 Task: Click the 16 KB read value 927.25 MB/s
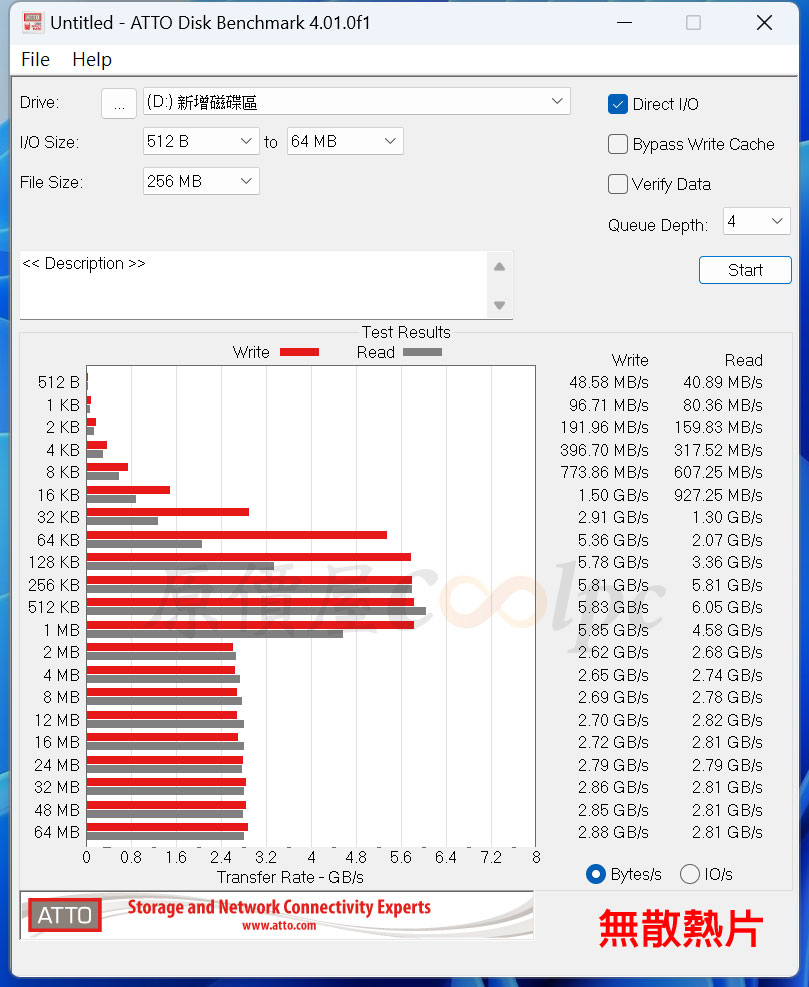pos(718,495)
